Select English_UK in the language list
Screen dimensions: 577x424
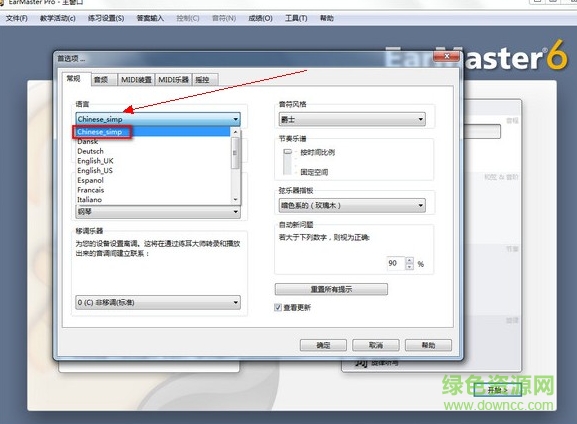tap(153, 161)
